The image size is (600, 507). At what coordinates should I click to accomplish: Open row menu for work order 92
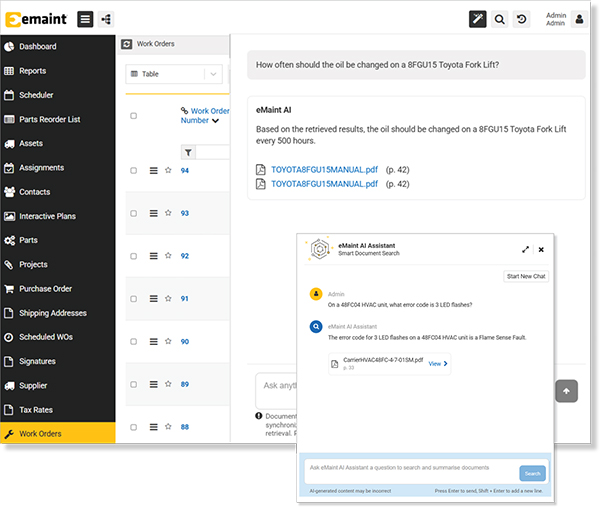pos(153,256)
